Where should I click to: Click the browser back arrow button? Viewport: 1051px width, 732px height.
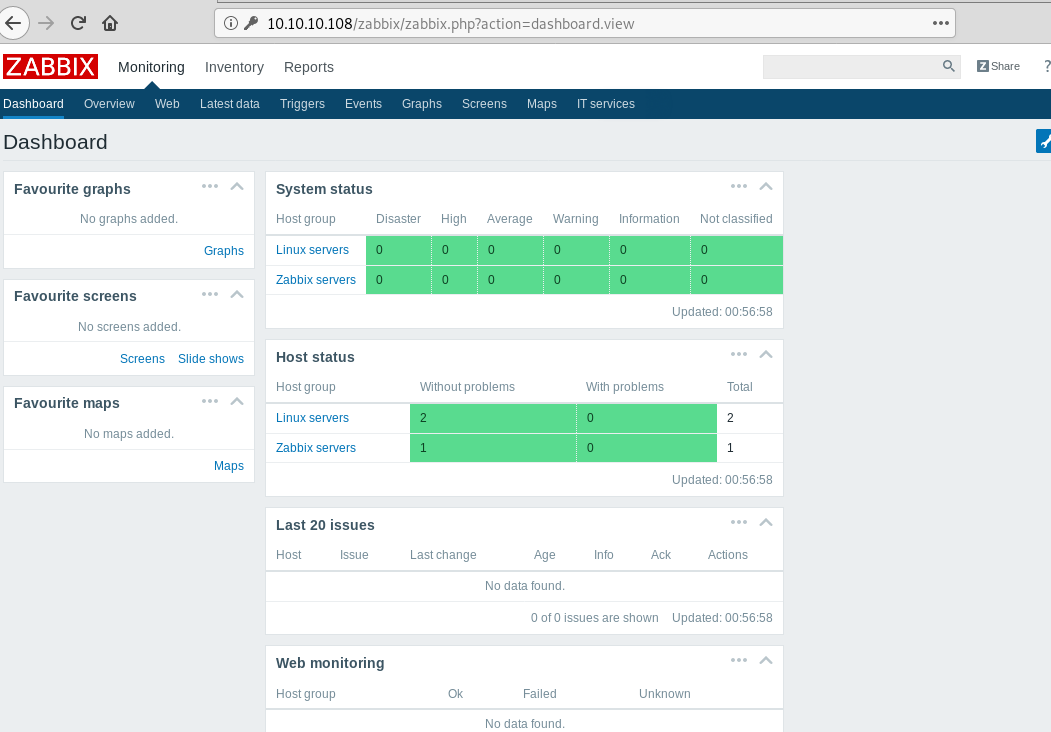[x=13, y=23]
